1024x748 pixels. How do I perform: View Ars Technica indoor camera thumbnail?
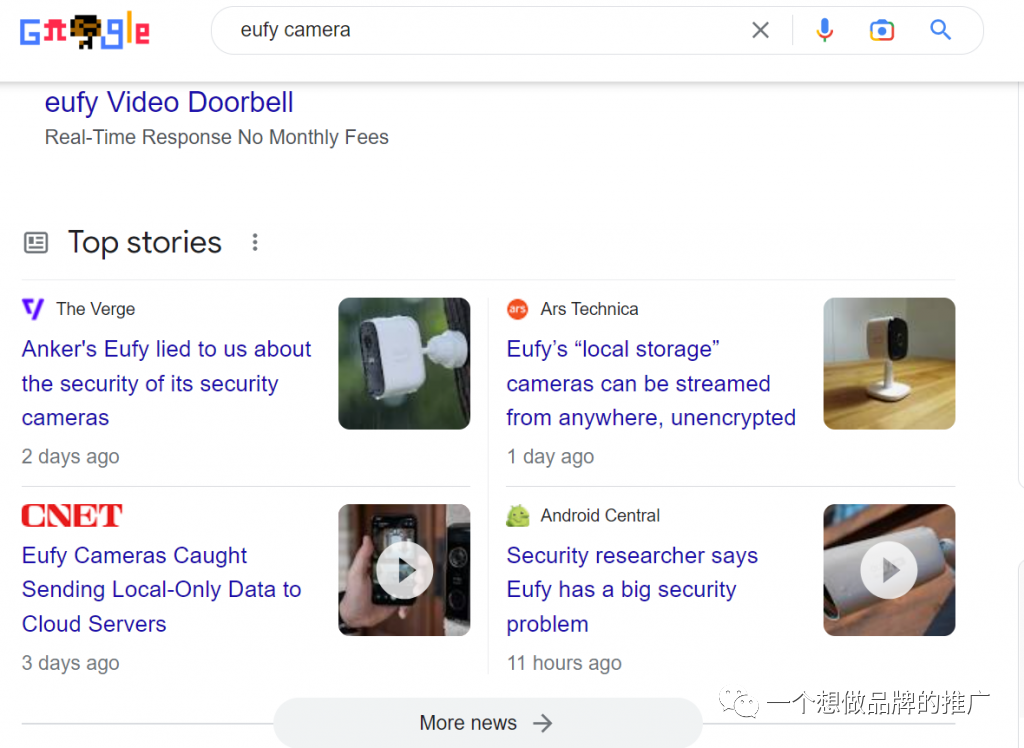889,363
